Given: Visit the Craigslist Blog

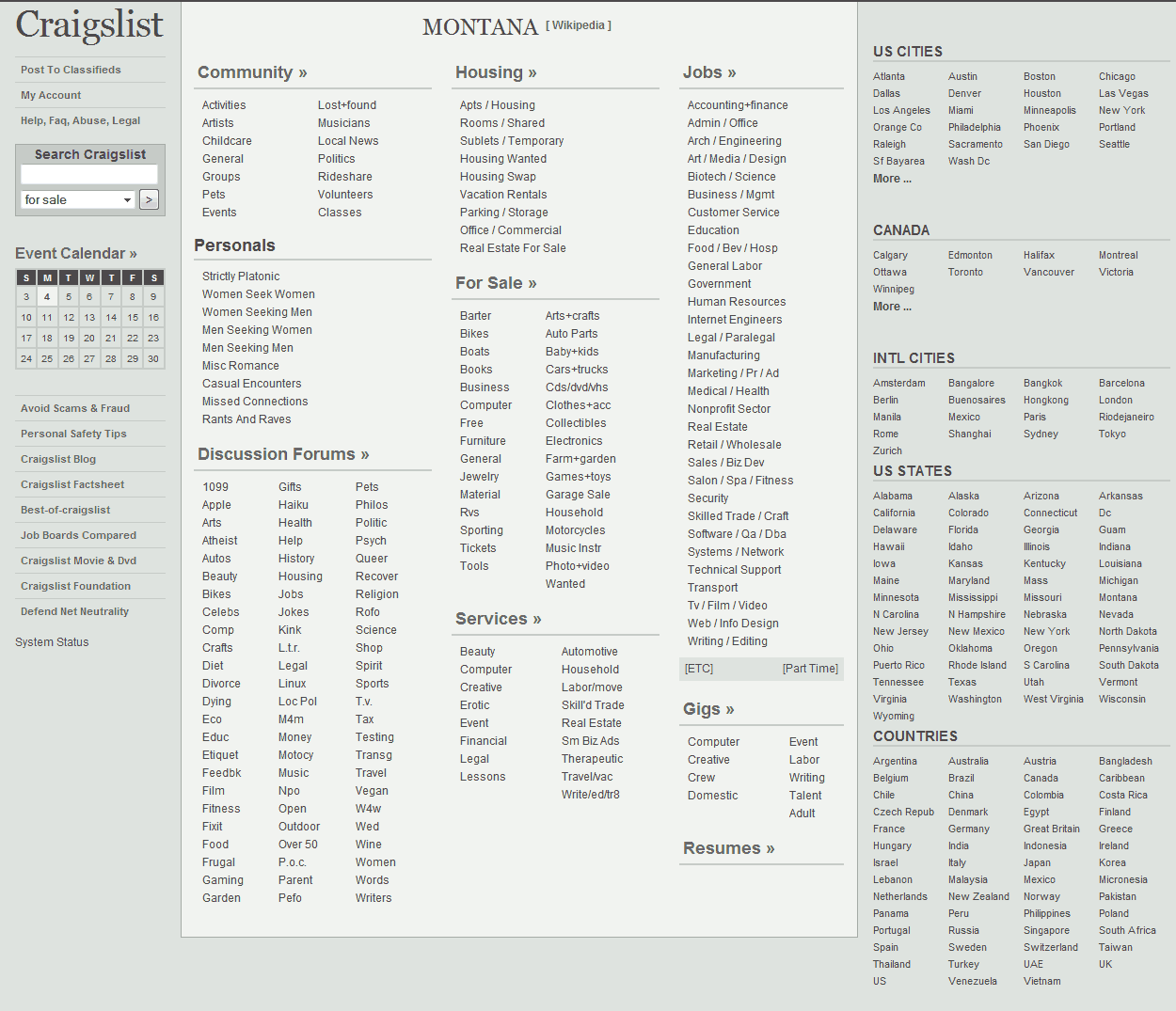Looking at the screenshot, I should pos(58,459).
